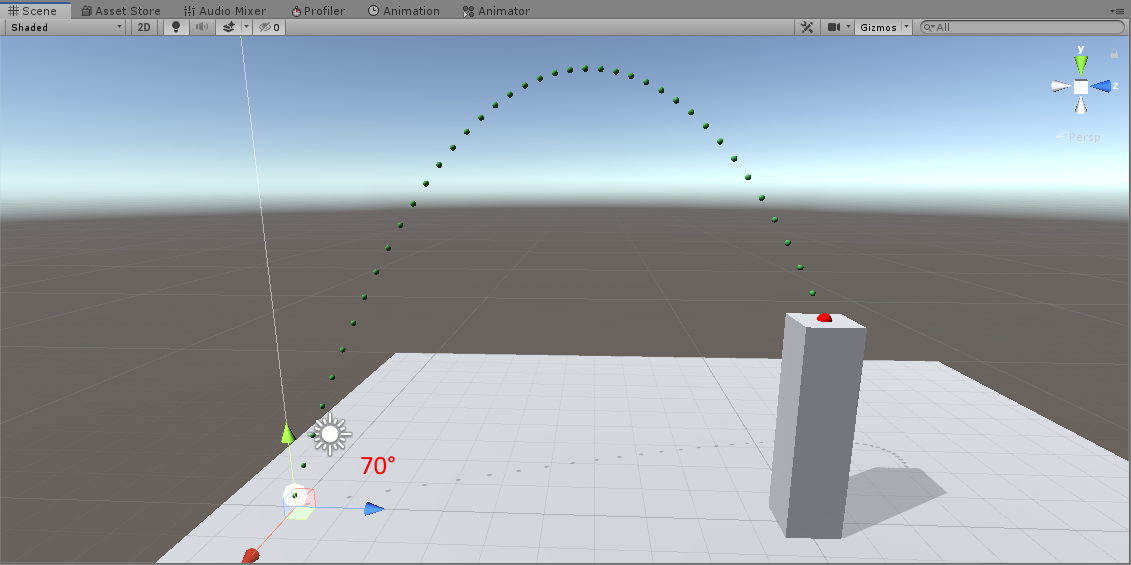Viewport: 1131px width, 565px height.
Task: Open the scene camera settings dropdown arrow
Action: point(849,27)
